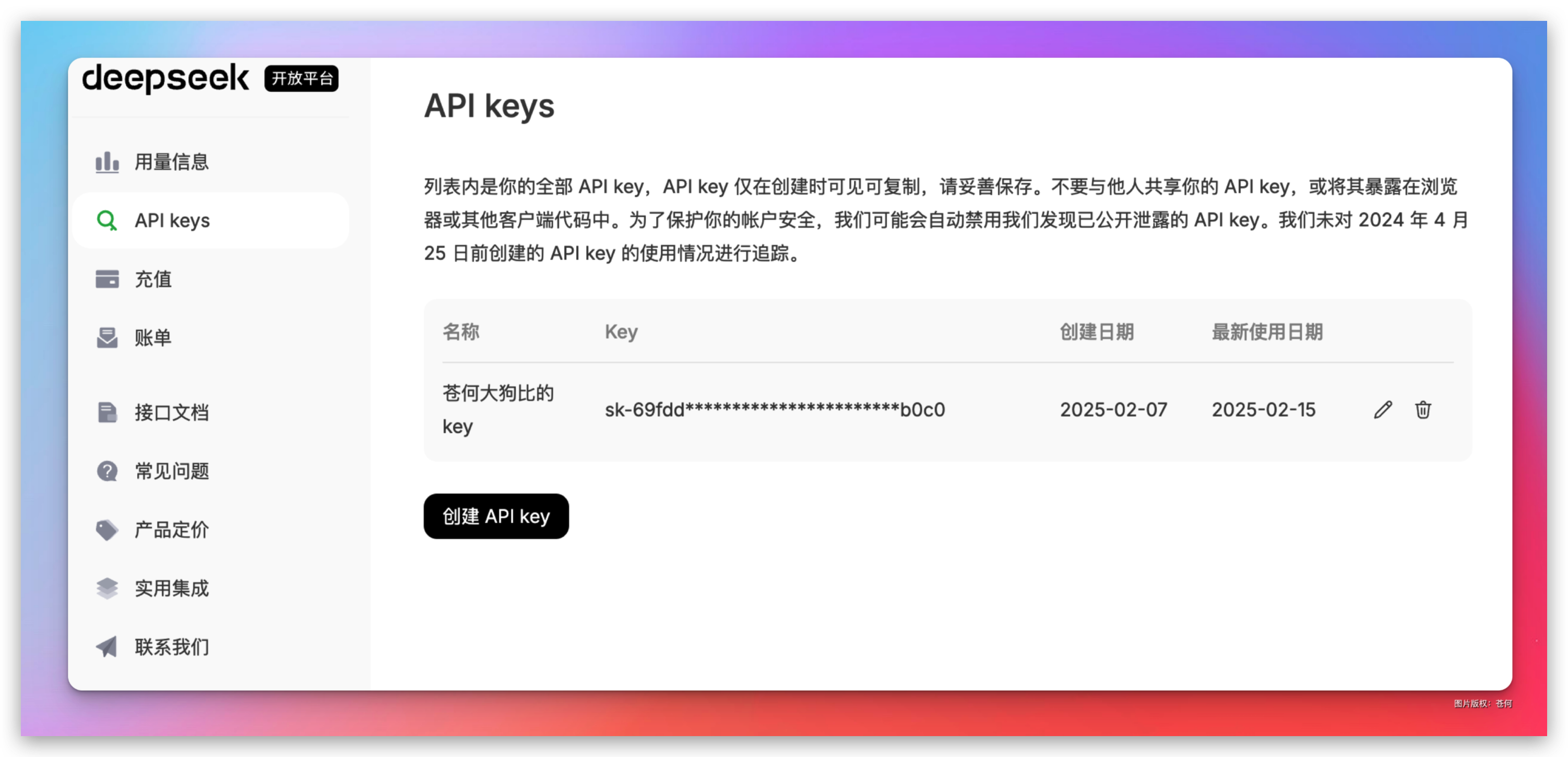Click the inbox icon next to 账单
The width and height of the screenshot is (1568, 757).
point(106,337)
